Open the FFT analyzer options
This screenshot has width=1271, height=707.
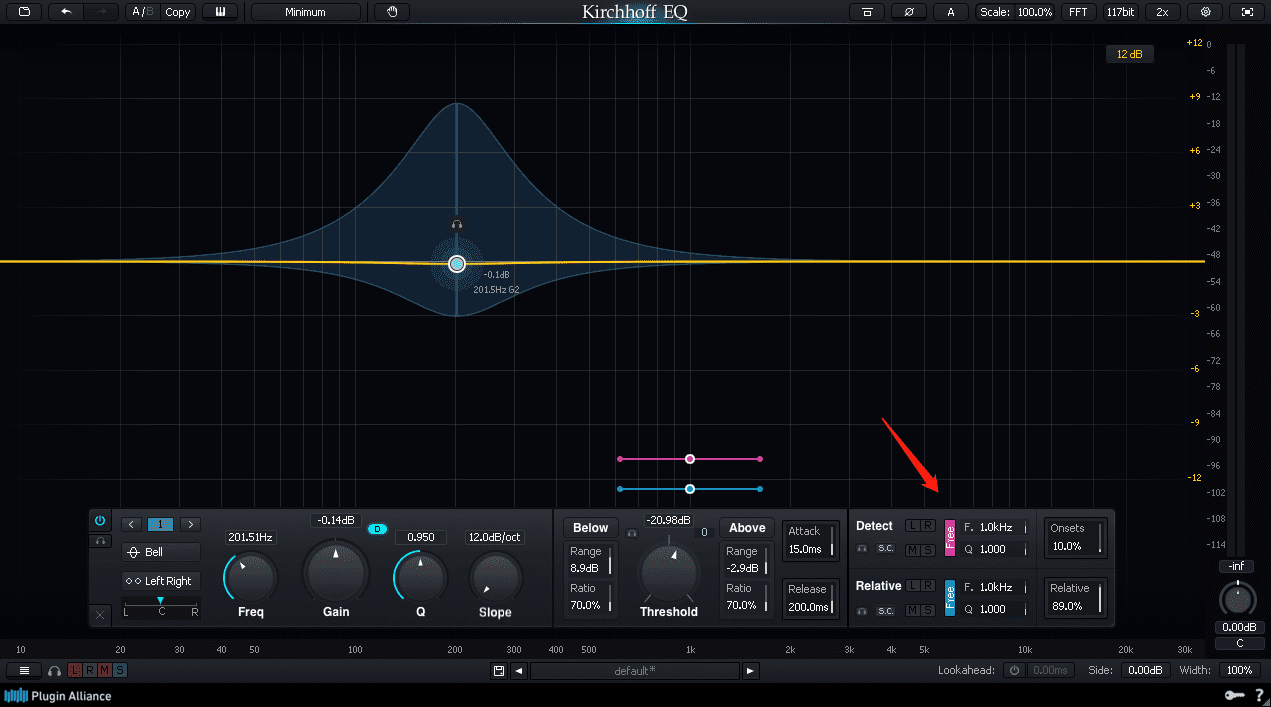tap(1078, 12)
